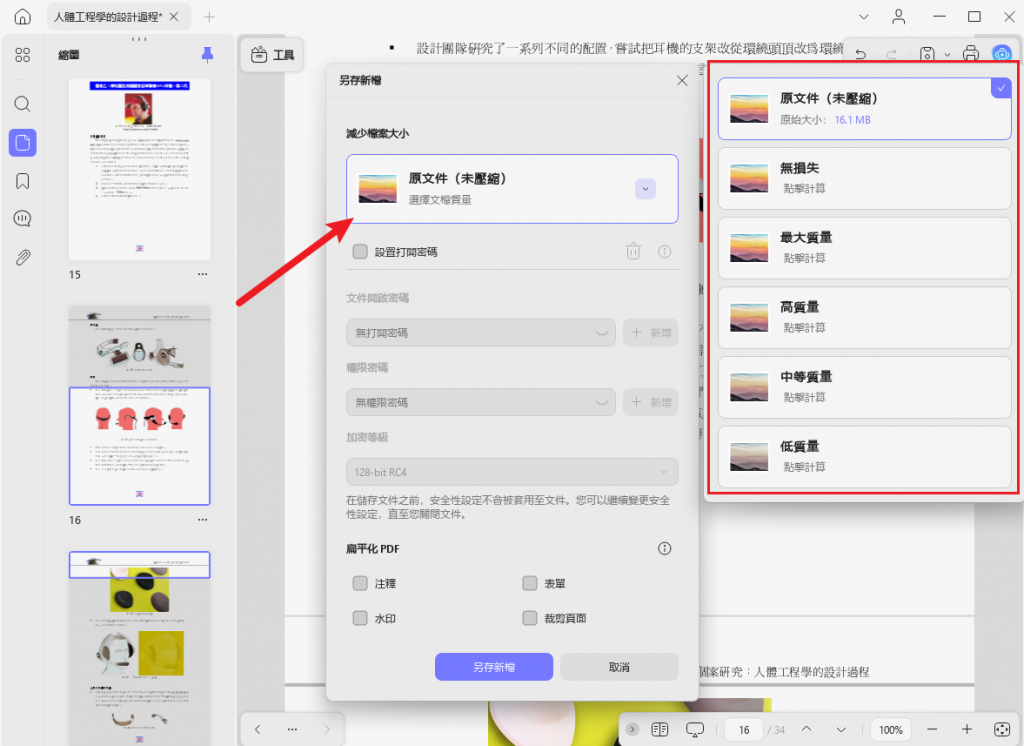Open the page thumbnails panel icon
This screenshot has height=746, width=1024.
click(22, 143)
